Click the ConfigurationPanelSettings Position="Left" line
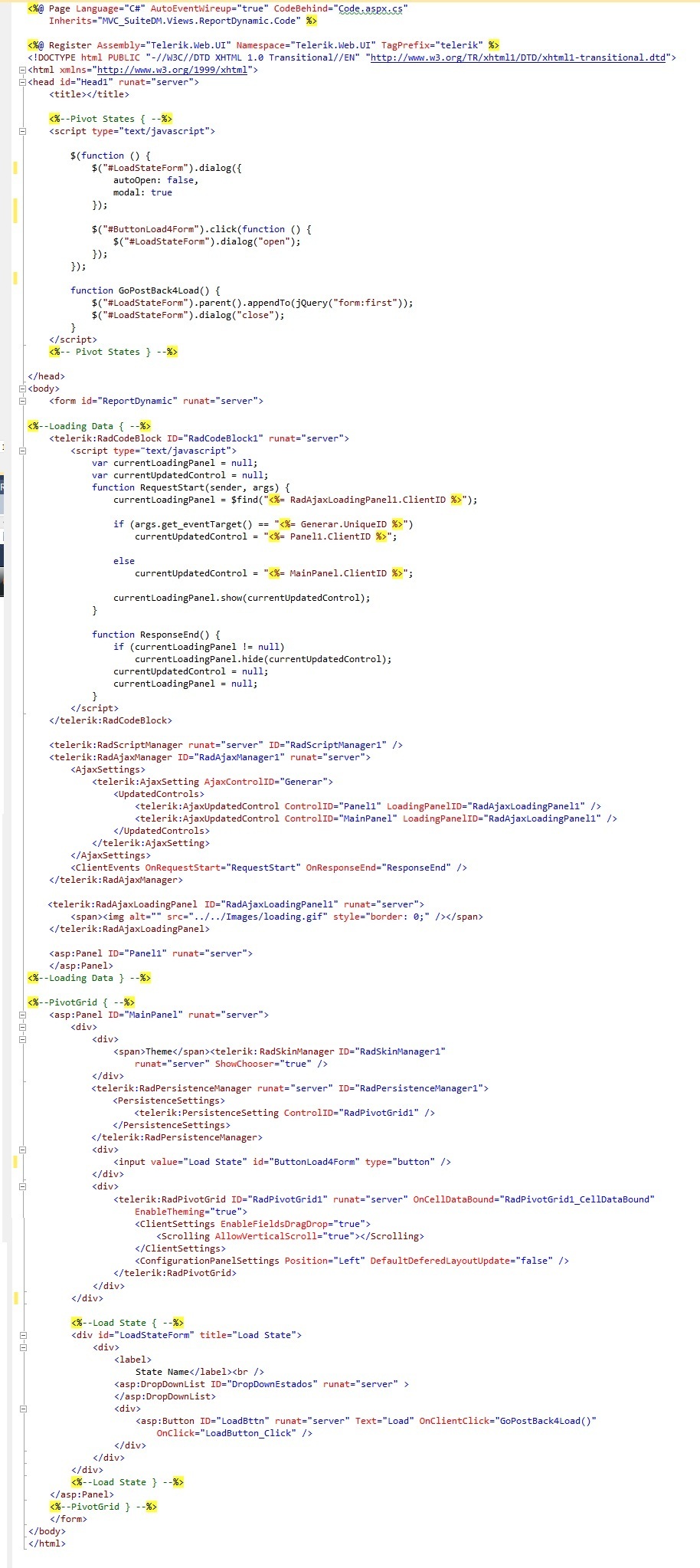 (352, 1261)
